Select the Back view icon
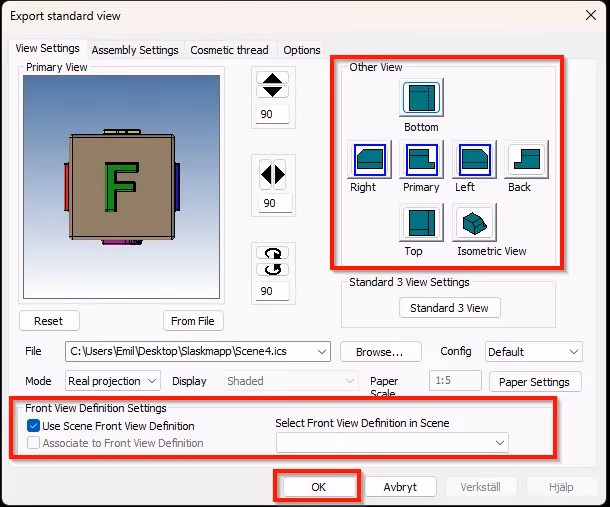 (x=526, y=160)
